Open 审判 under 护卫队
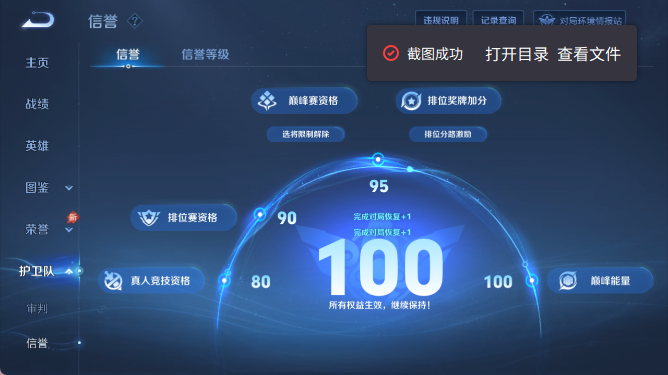This screenshot has height=375, width=668. click(x=37, y=308)
